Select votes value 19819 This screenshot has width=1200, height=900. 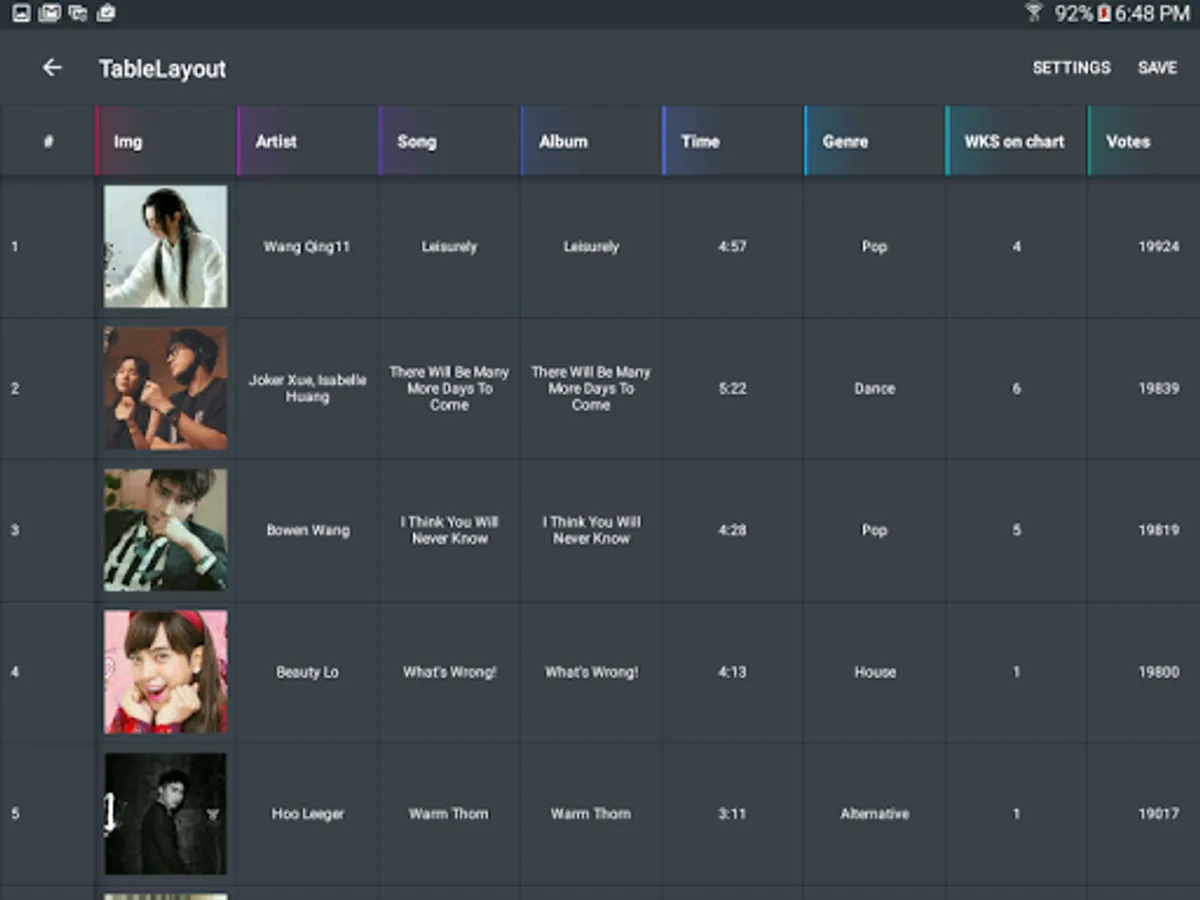(1158, 530)
